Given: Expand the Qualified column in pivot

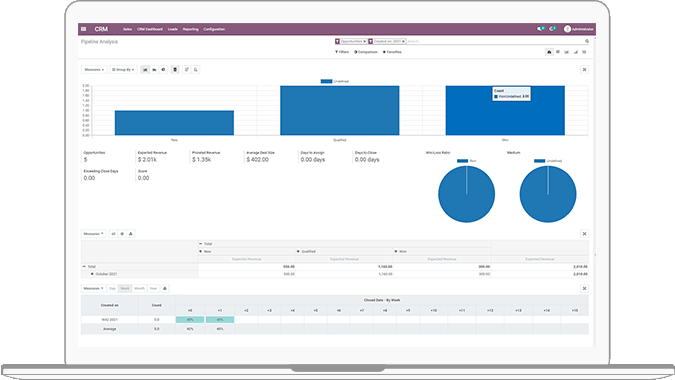Looking at the screenshot, I should pyautogui.click(x=307, y=251).
